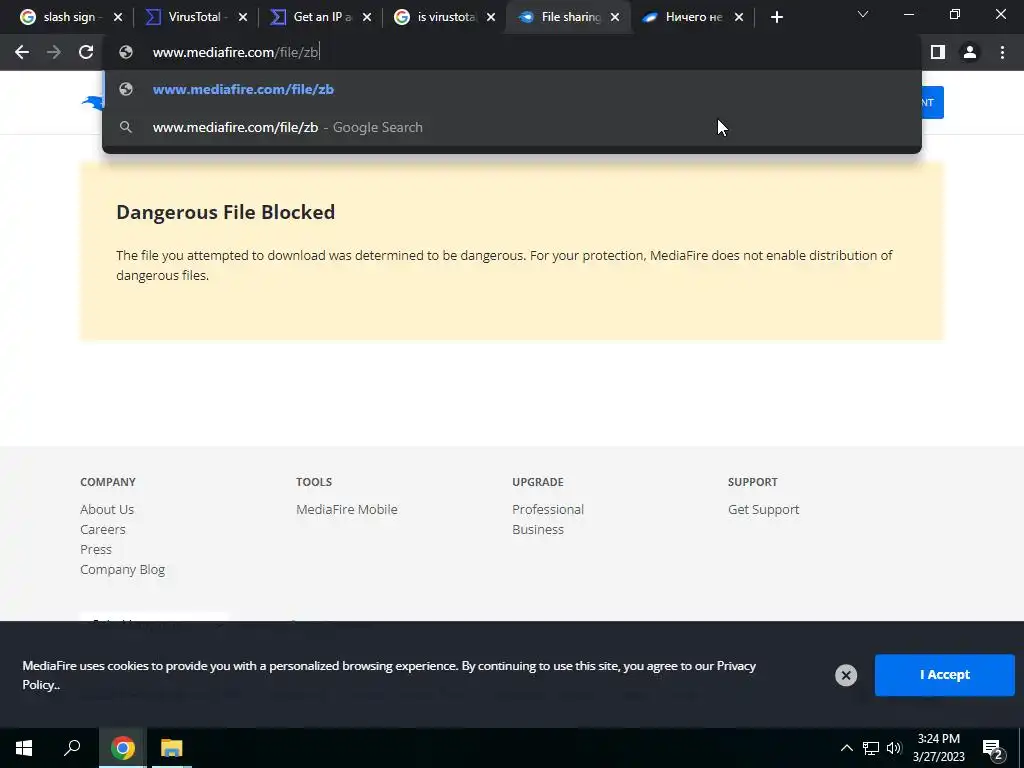This screenshot has width=1024, height=768.
Task: Open the tab search chevron
Action: point(863,14)
